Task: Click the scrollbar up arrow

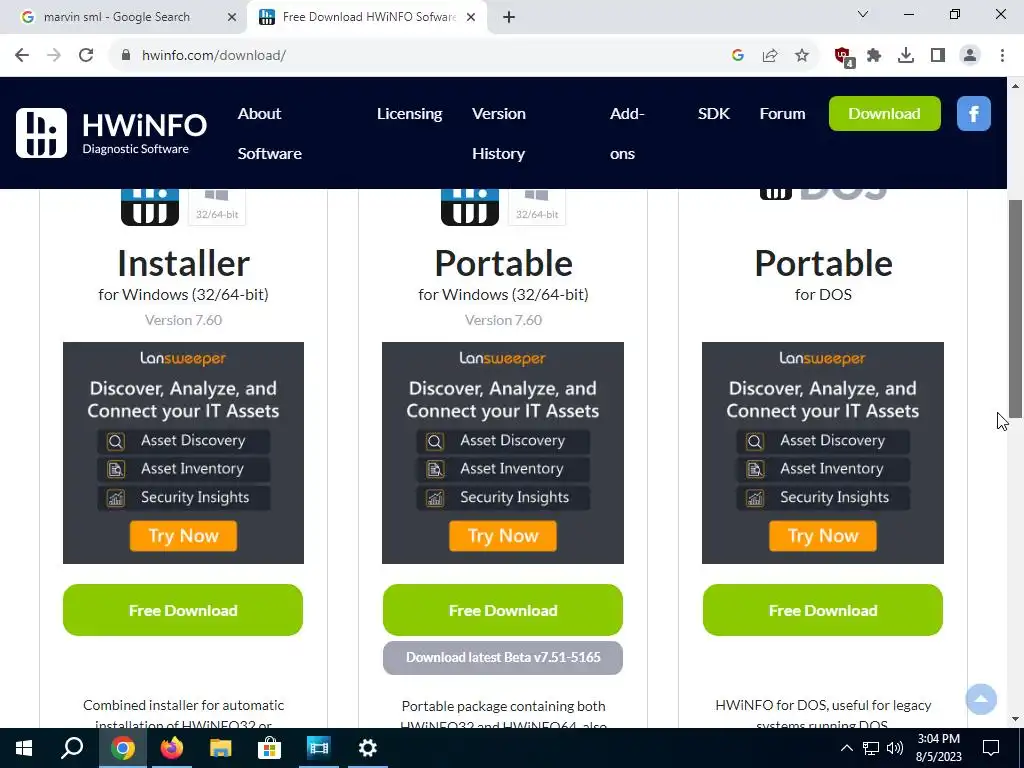Action: click(1016, 86)
